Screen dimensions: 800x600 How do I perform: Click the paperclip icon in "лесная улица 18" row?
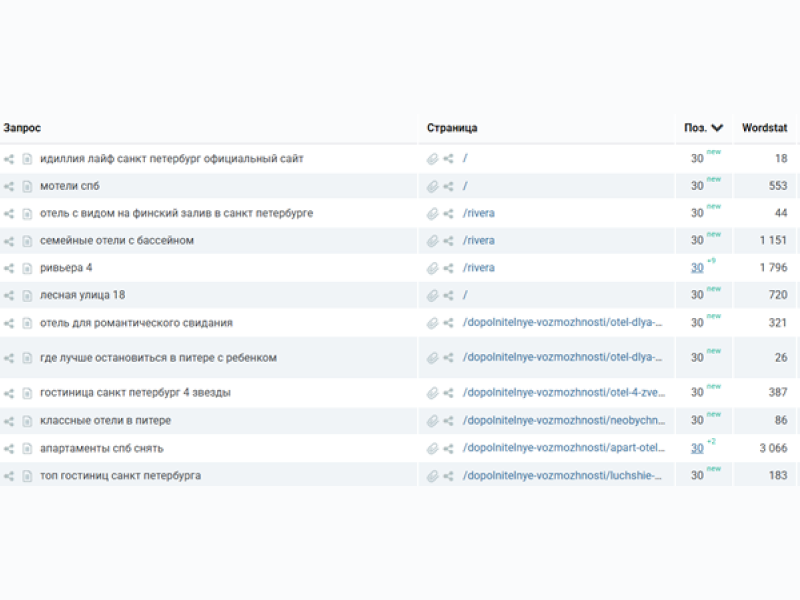tap(432, 295)
